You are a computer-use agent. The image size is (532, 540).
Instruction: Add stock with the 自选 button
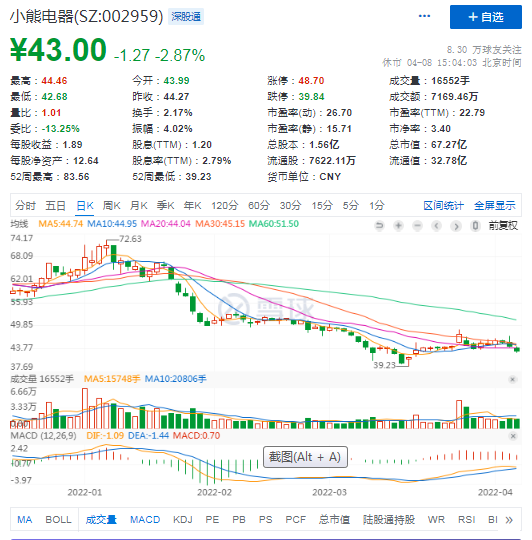coord(486,17)
